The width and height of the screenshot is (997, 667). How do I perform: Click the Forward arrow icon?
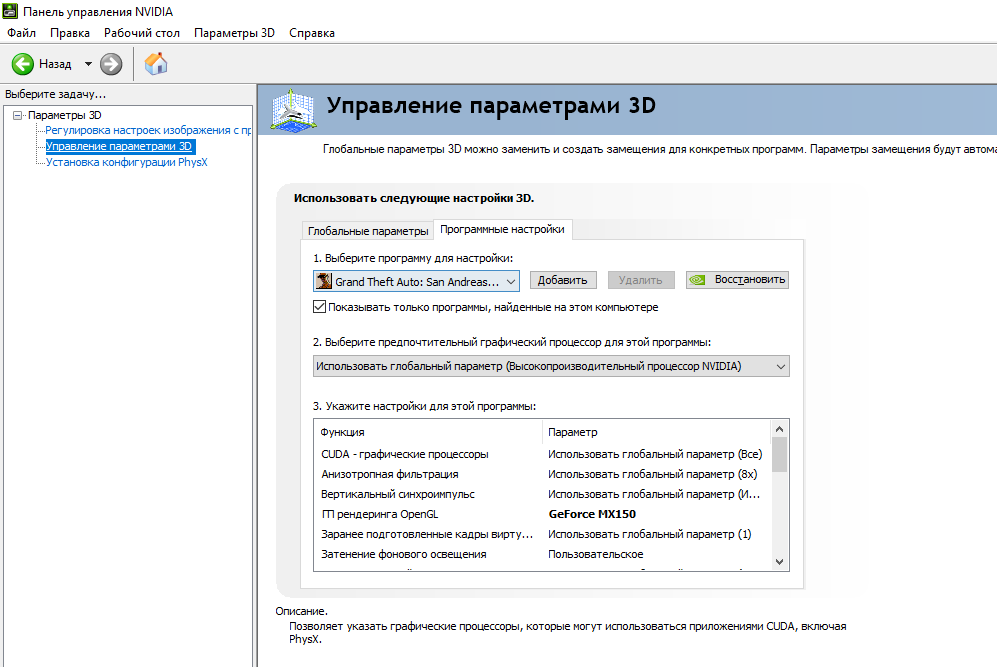click(x=111, y=64)
